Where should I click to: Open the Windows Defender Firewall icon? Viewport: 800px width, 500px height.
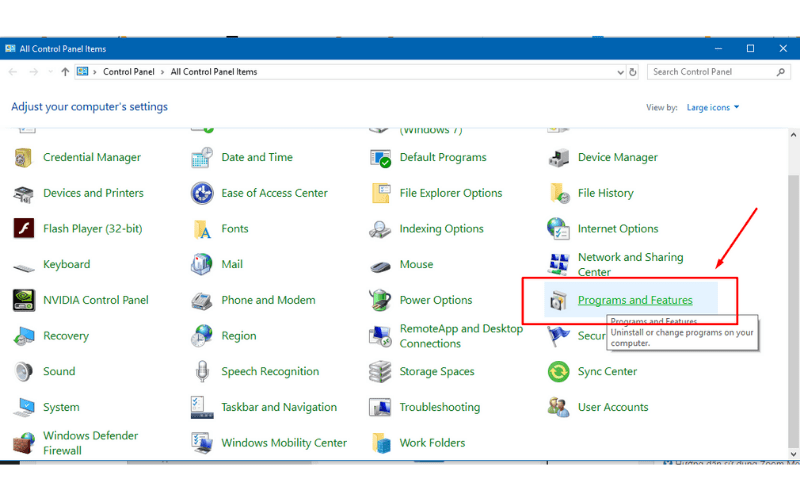(x=24, y=443)
